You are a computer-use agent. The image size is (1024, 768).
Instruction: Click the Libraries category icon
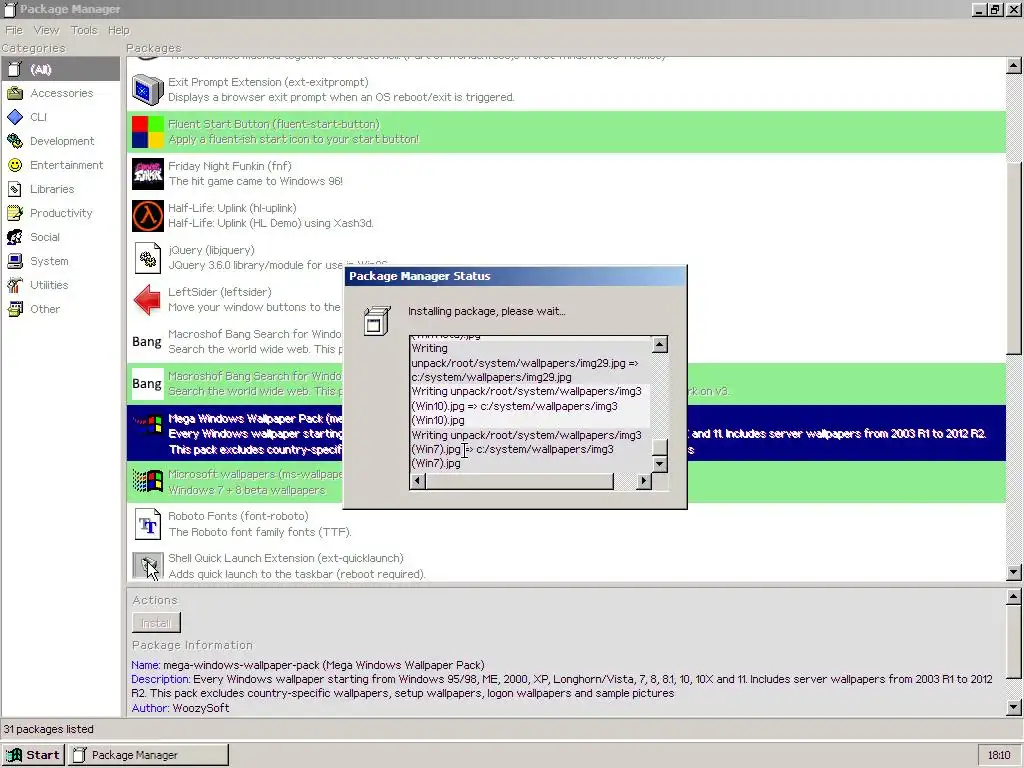pos(15,189)
